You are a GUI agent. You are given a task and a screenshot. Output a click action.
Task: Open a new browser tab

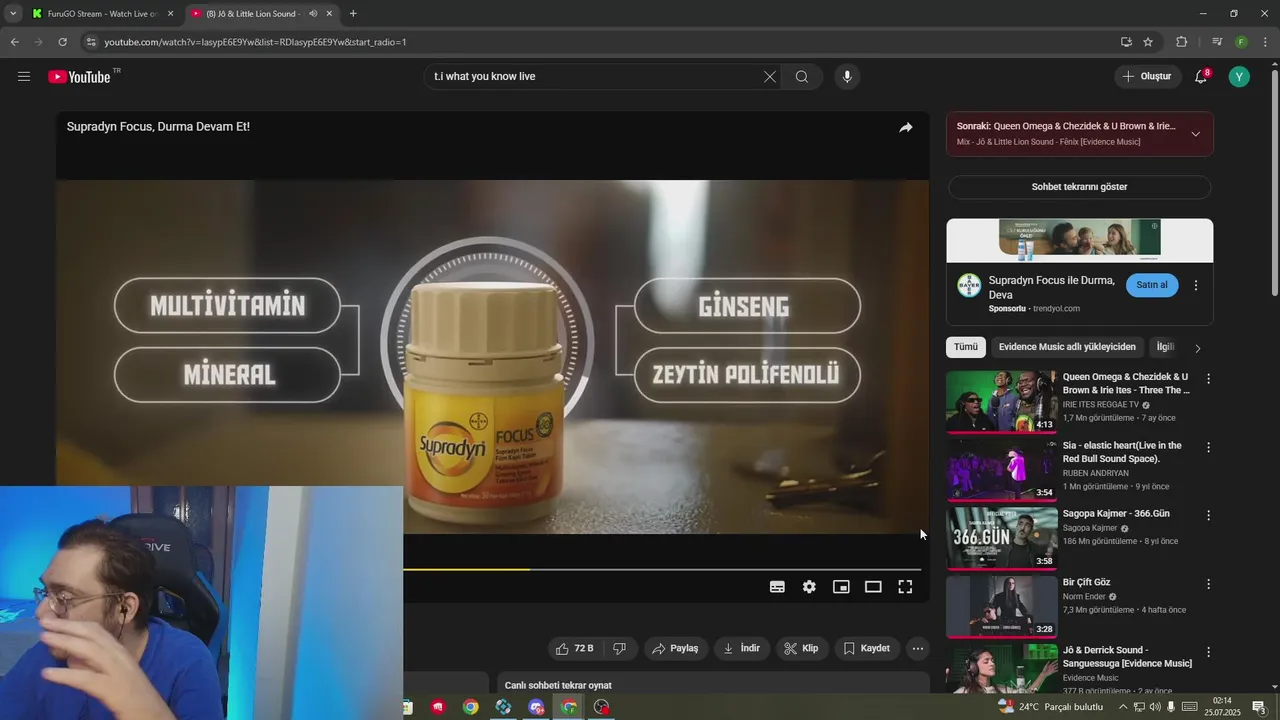point(353,14)
